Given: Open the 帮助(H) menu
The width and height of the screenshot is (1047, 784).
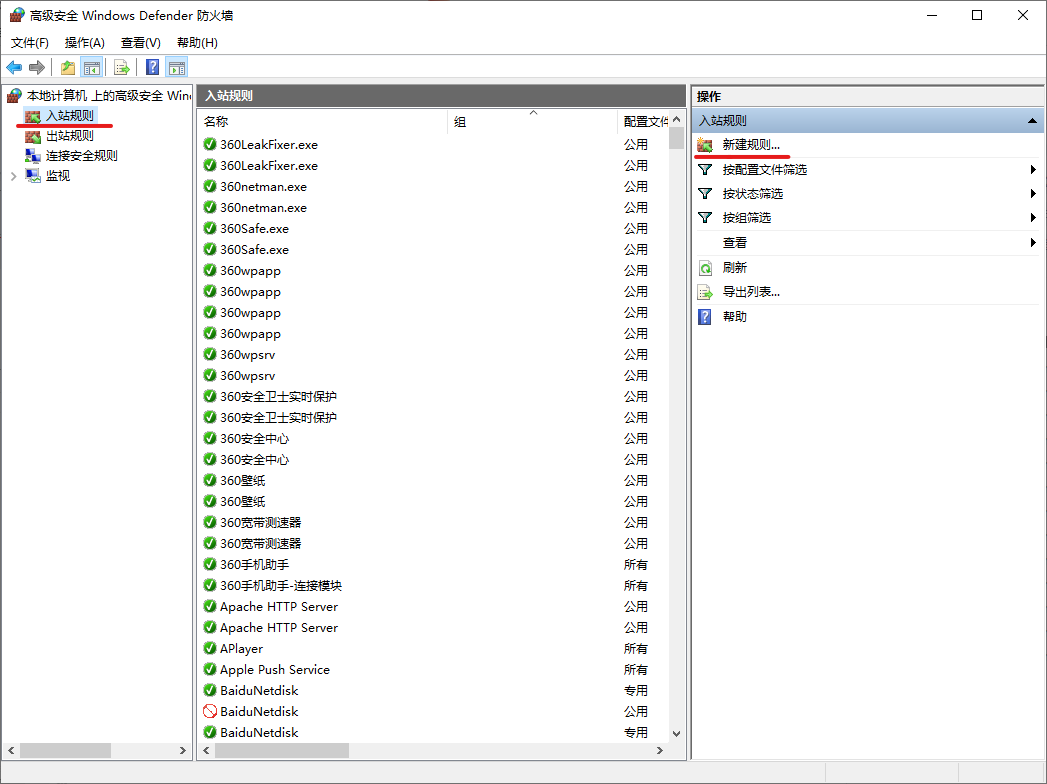Looking at the screenshot, I should [x=197, y=43].
